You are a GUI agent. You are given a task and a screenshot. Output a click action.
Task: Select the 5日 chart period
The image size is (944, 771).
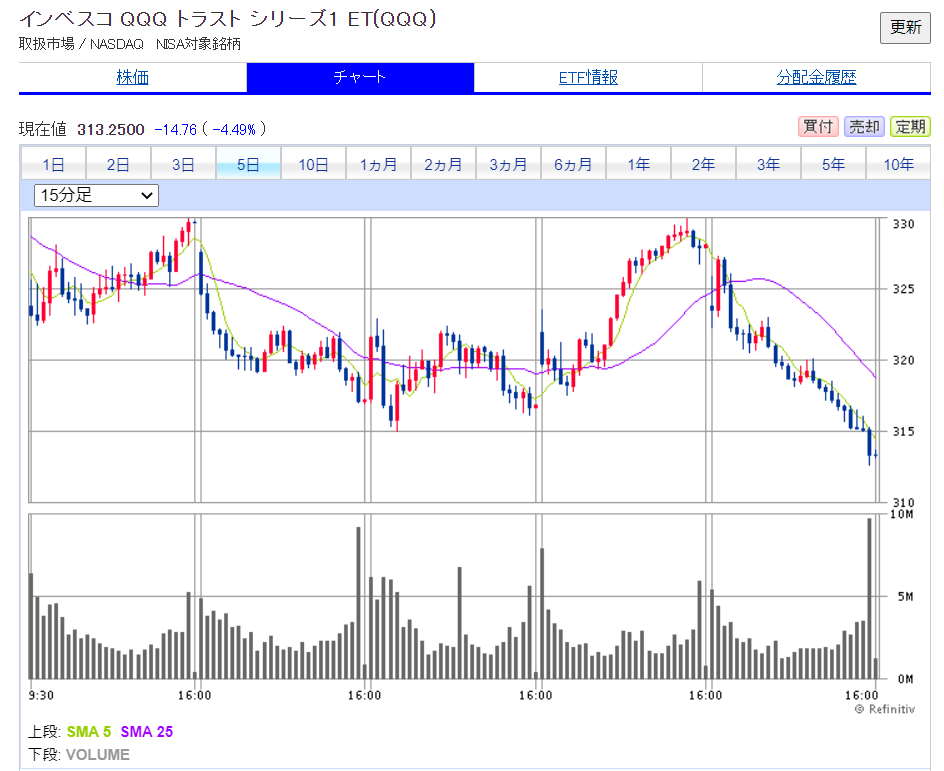point(249,164)
